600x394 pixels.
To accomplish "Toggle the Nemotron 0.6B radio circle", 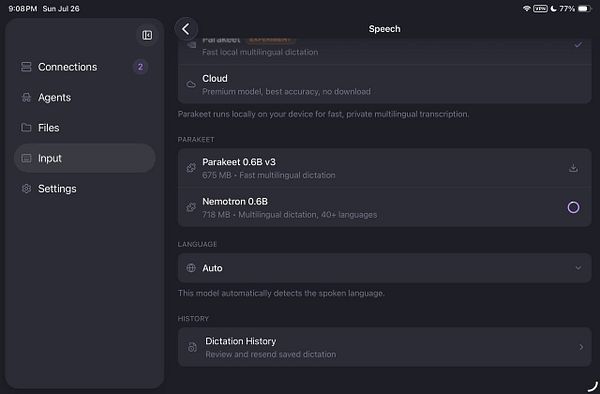I will pos(573,207).
